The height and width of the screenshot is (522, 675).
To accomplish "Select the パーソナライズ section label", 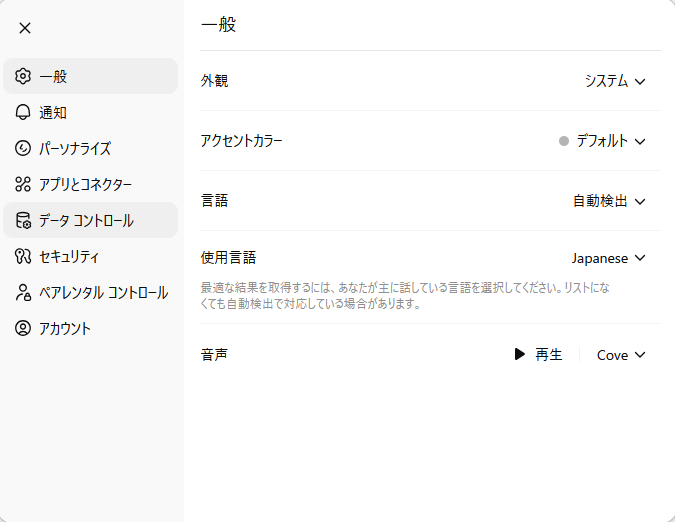I will click(75, 148).
